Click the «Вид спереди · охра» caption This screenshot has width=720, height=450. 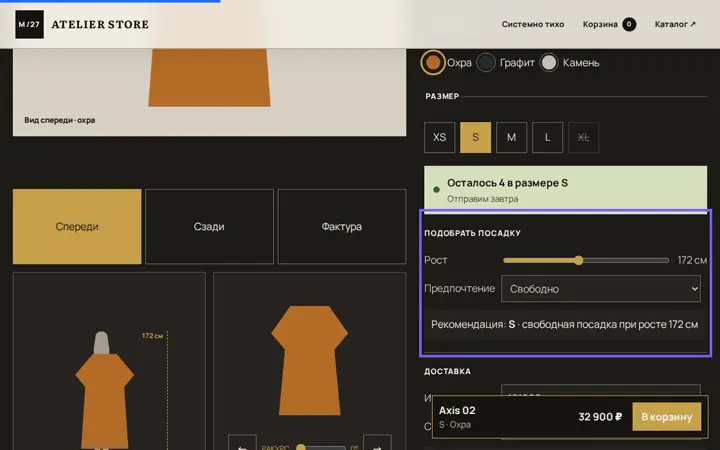click(60, 120)
